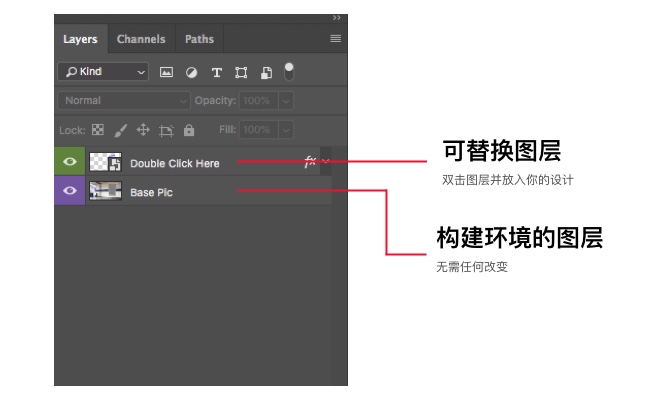The image size is (657, 400).
Task: Filter for shape layers icon
Action: tap(241, 72)
